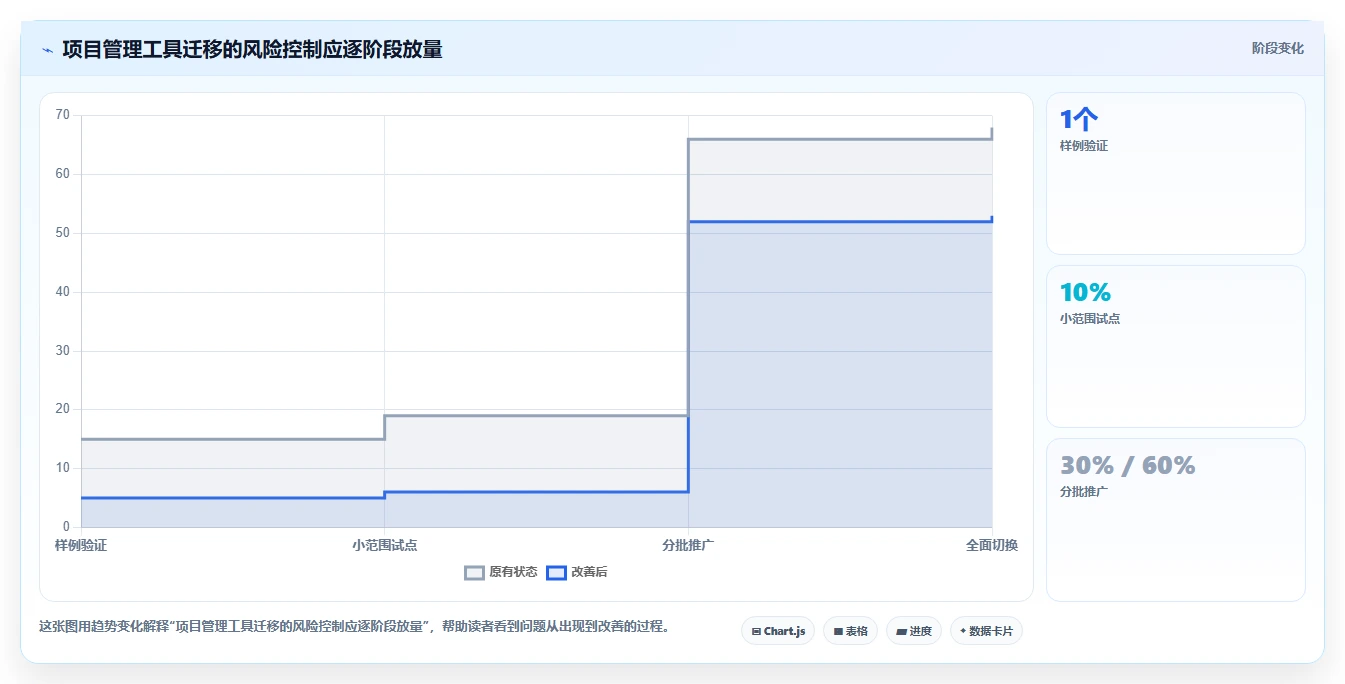Select the 进度 tag chip
Screen dimensions: 1345x684
tap(914, 631)
